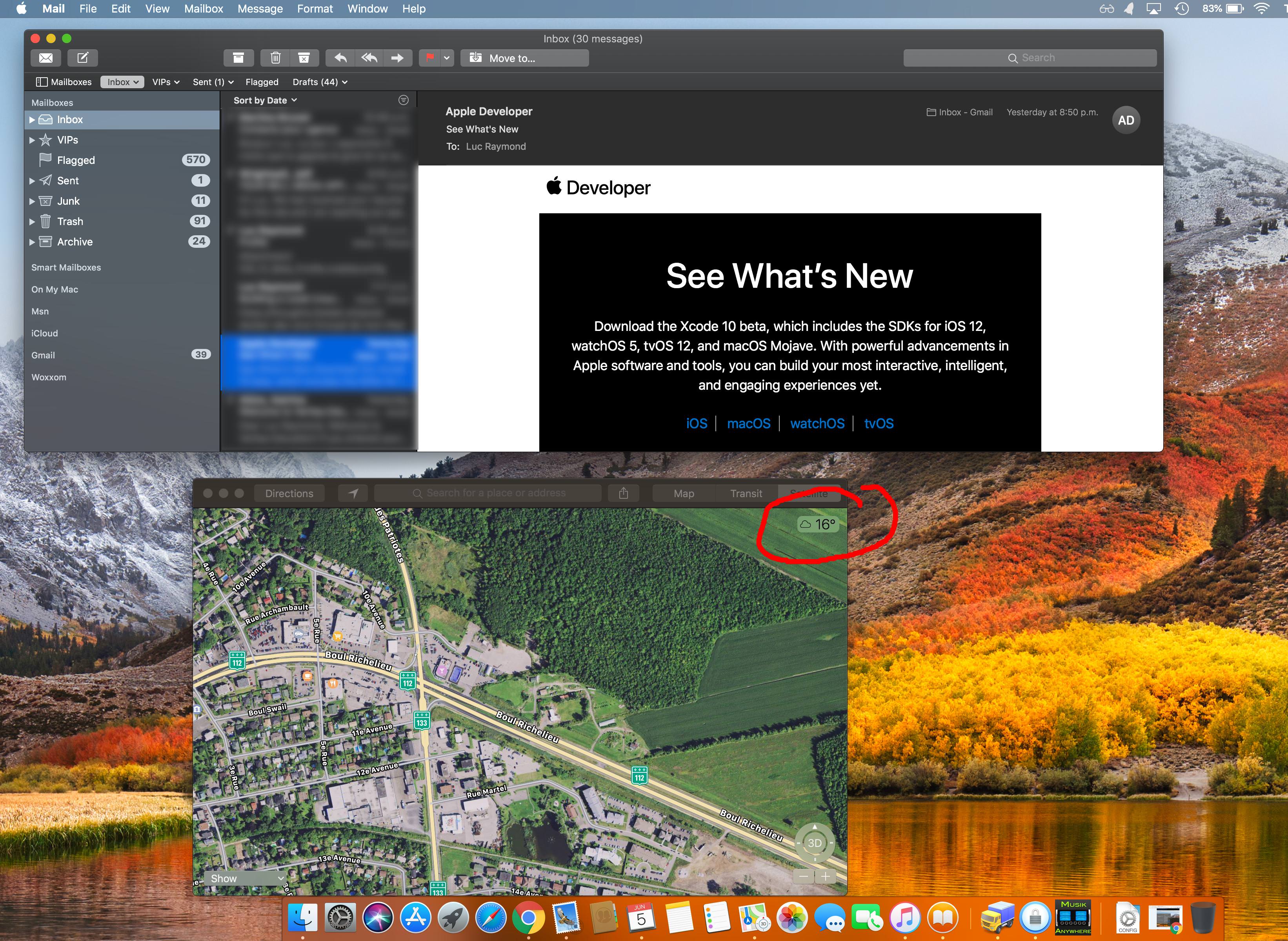Toggle the Mailboxes sidebar visibility
1288x941 pixels.
click(63, 82)
